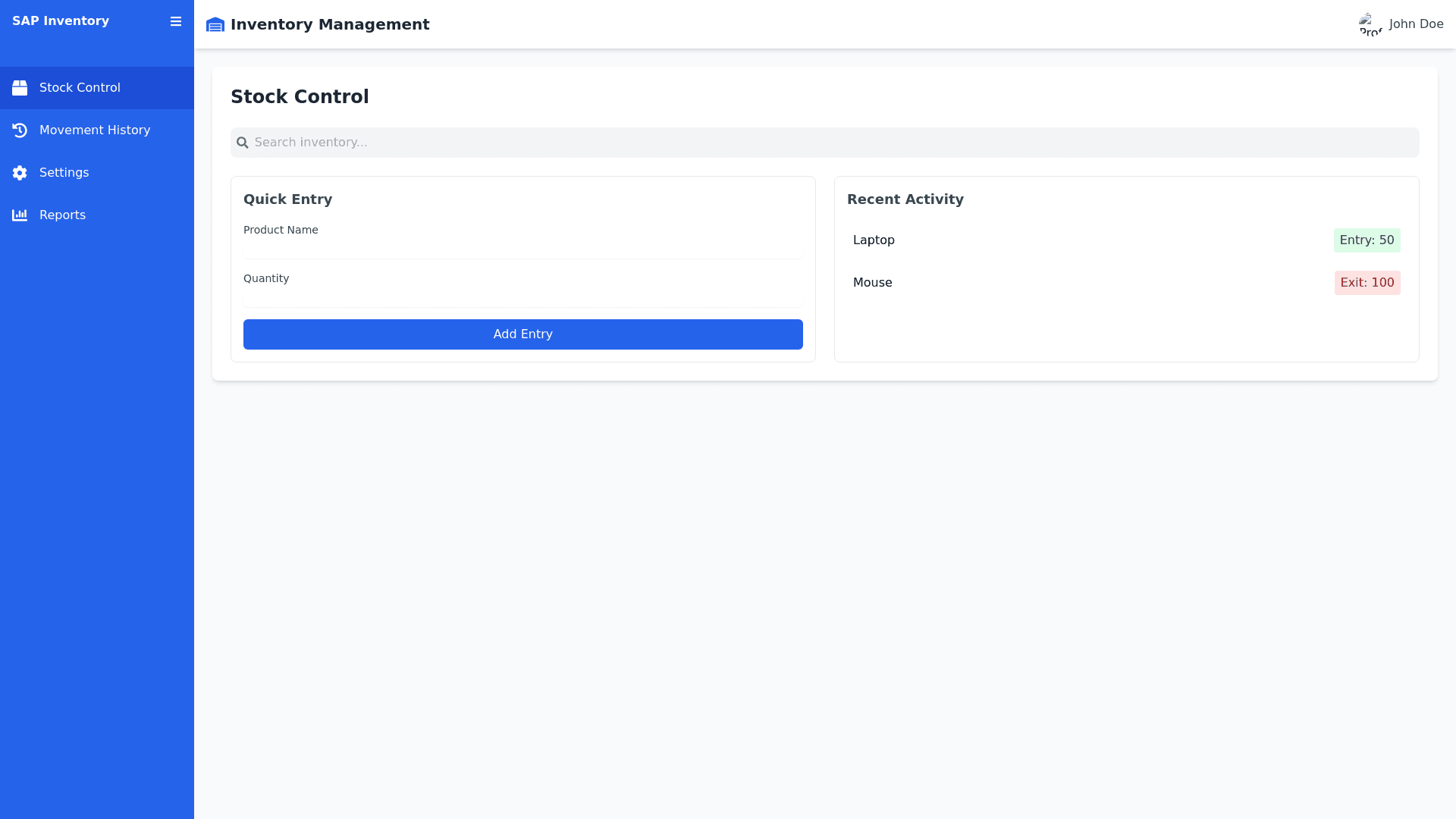Screen dimensions: 1456x819
Task: Select Stock Control in sidebar
Action: click(x=80, y=88)
